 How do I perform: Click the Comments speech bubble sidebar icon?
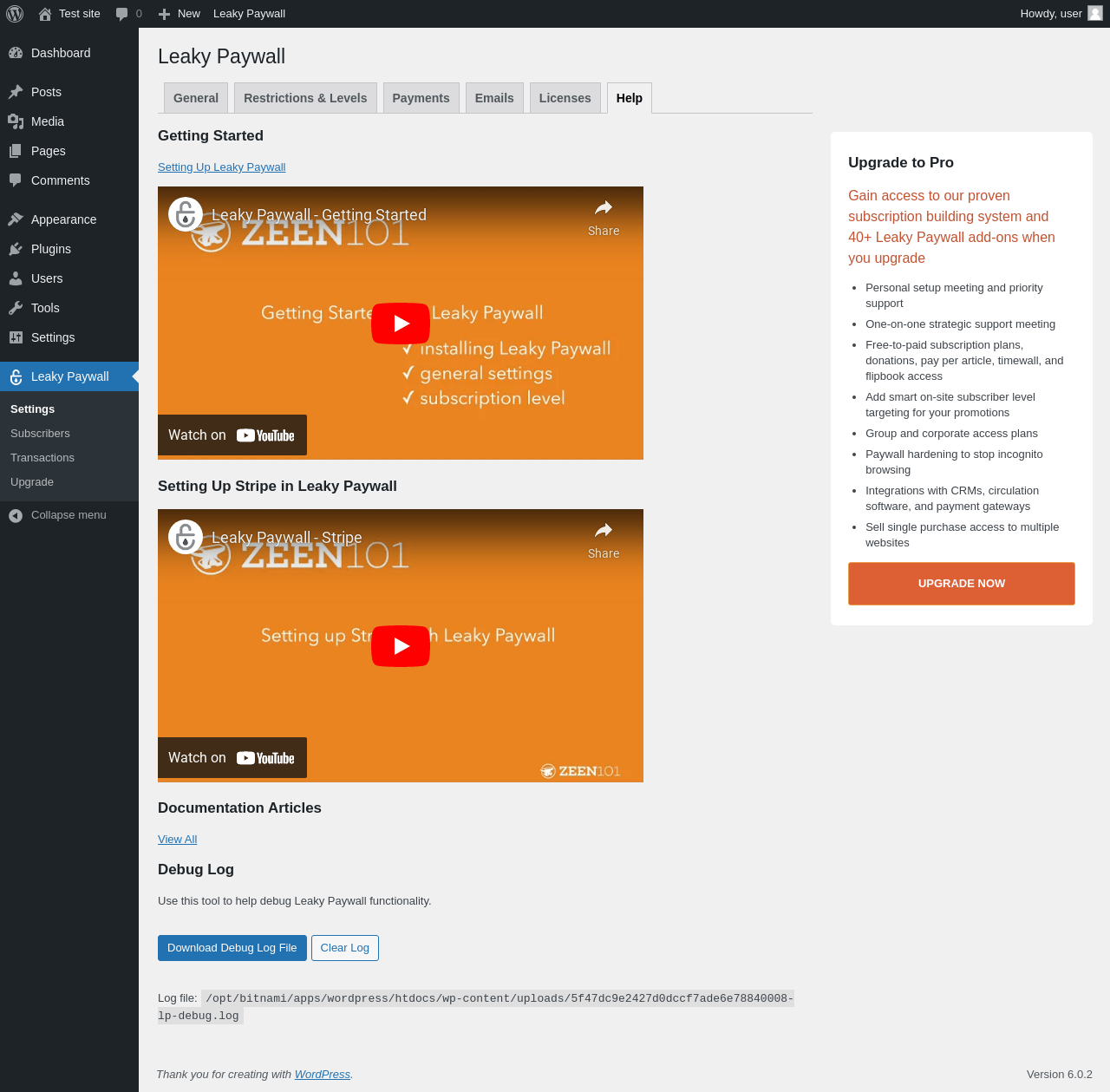point(16,180)
